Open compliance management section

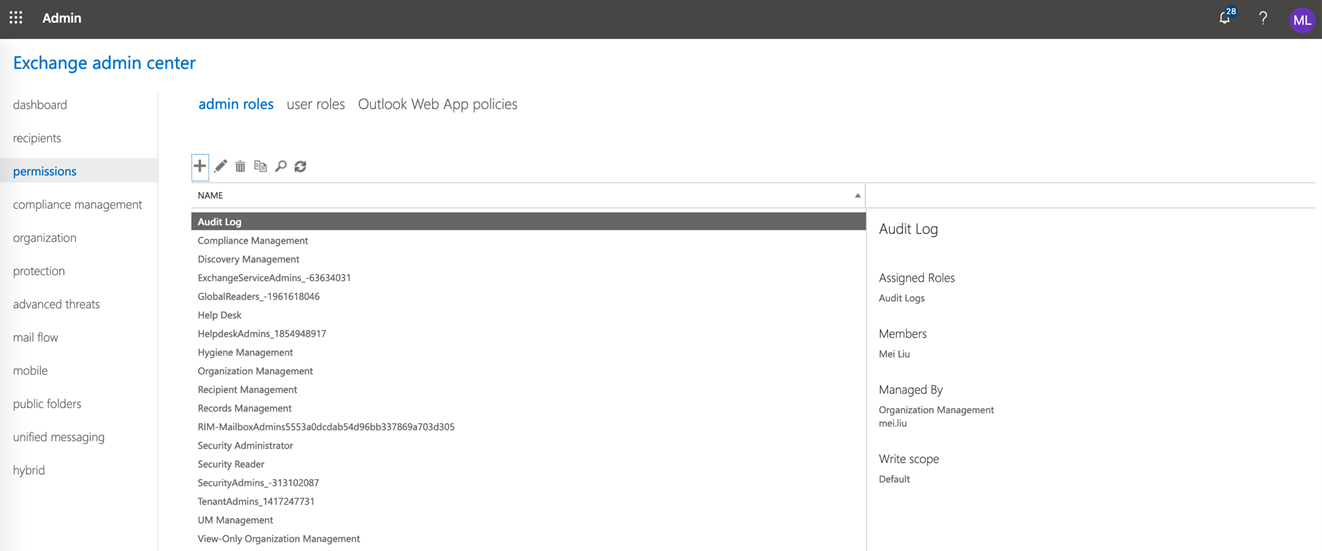(x=78, y=204)
